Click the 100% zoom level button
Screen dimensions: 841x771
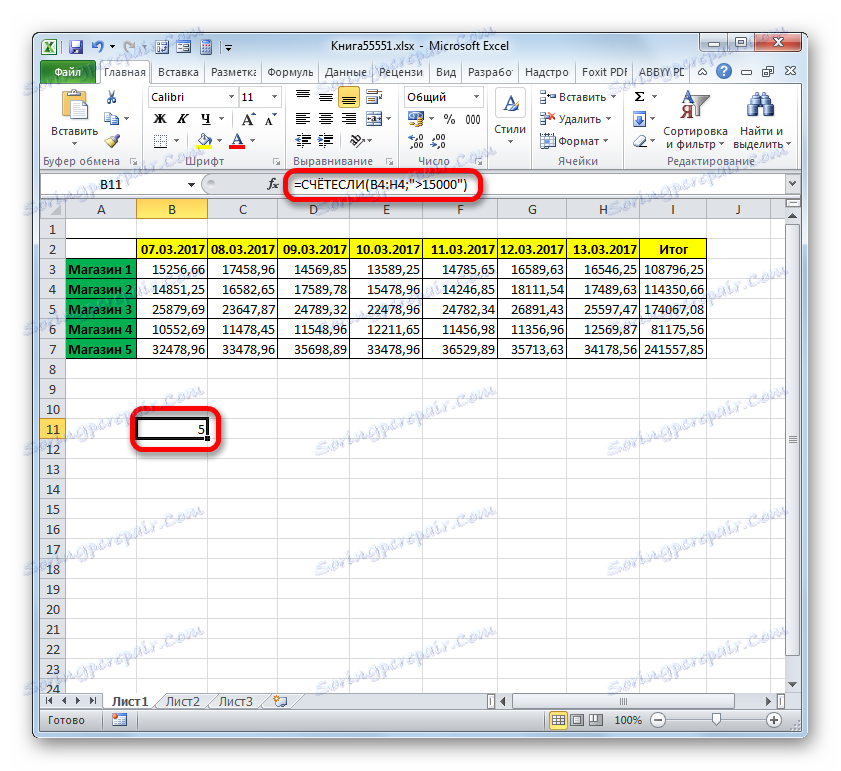pyautogui.click(x=628, y=720)
